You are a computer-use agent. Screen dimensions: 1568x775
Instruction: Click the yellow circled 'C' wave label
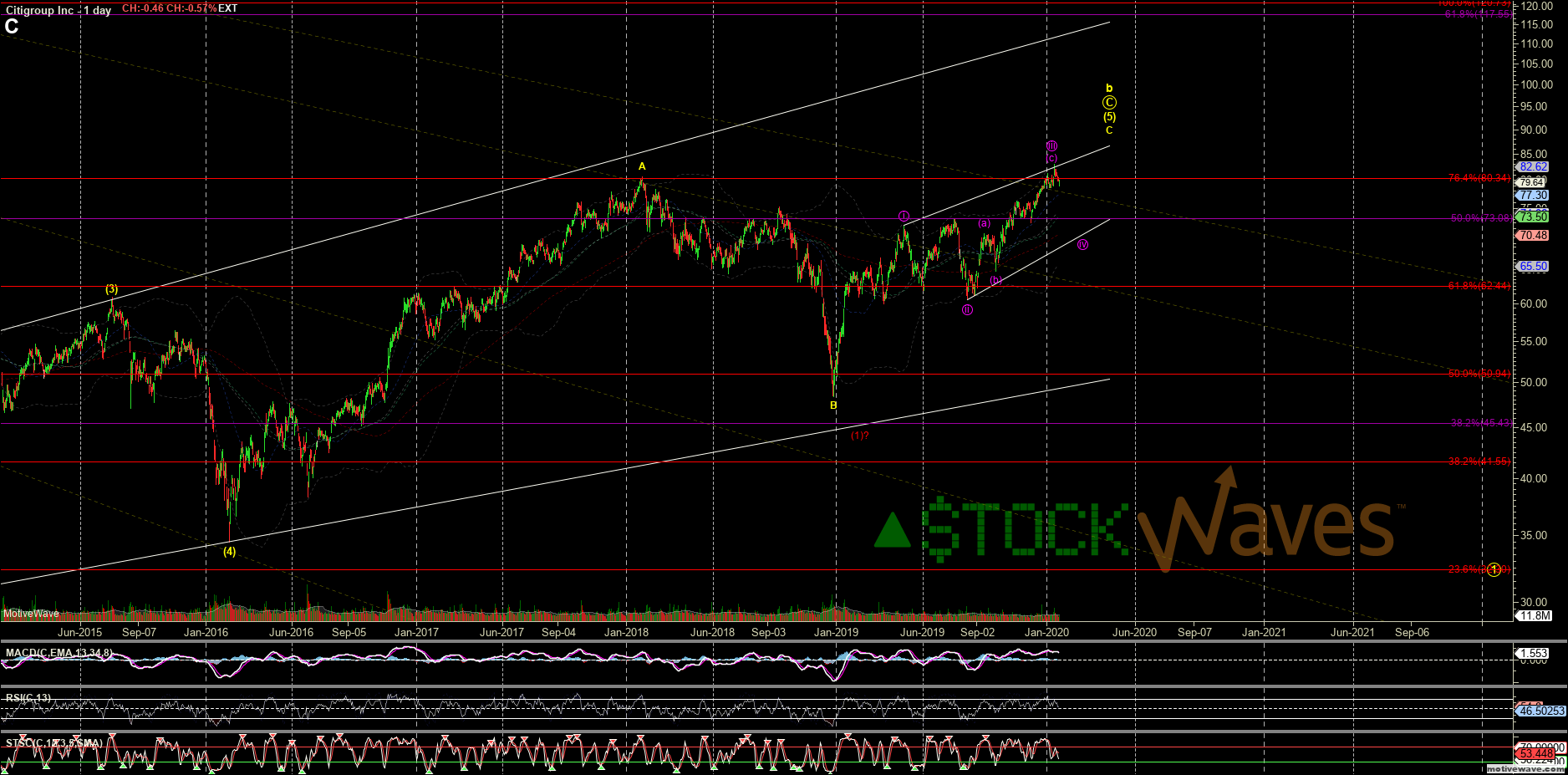pyautogui.click(x=1109, y=103)
